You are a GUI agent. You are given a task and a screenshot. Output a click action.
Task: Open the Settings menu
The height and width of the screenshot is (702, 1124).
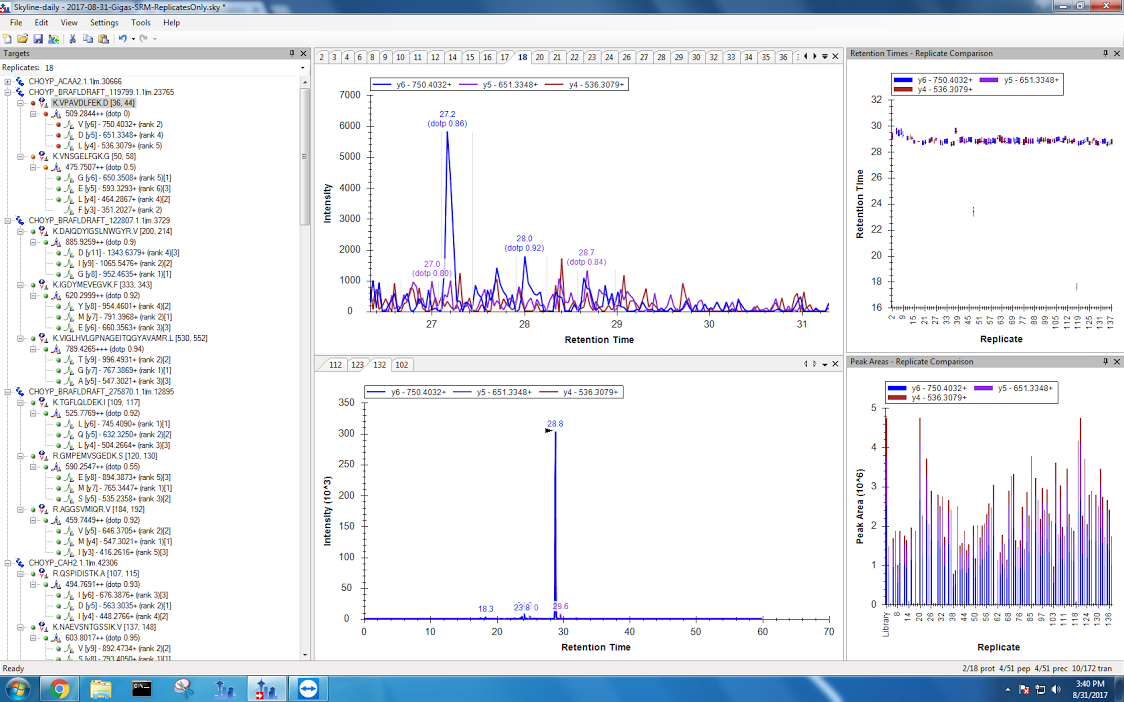tap(103, 22)
